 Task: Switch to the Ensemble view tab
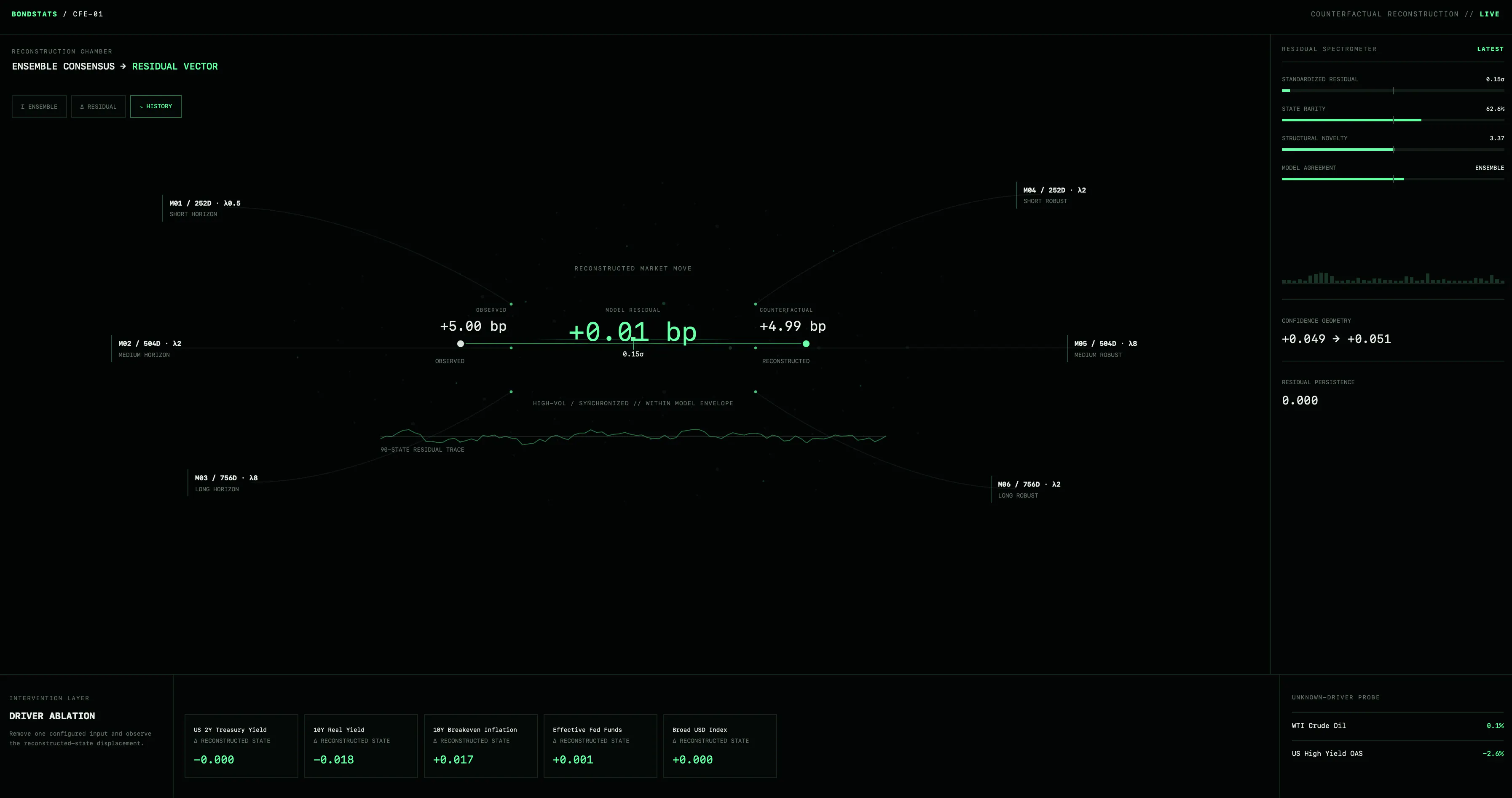39,106
